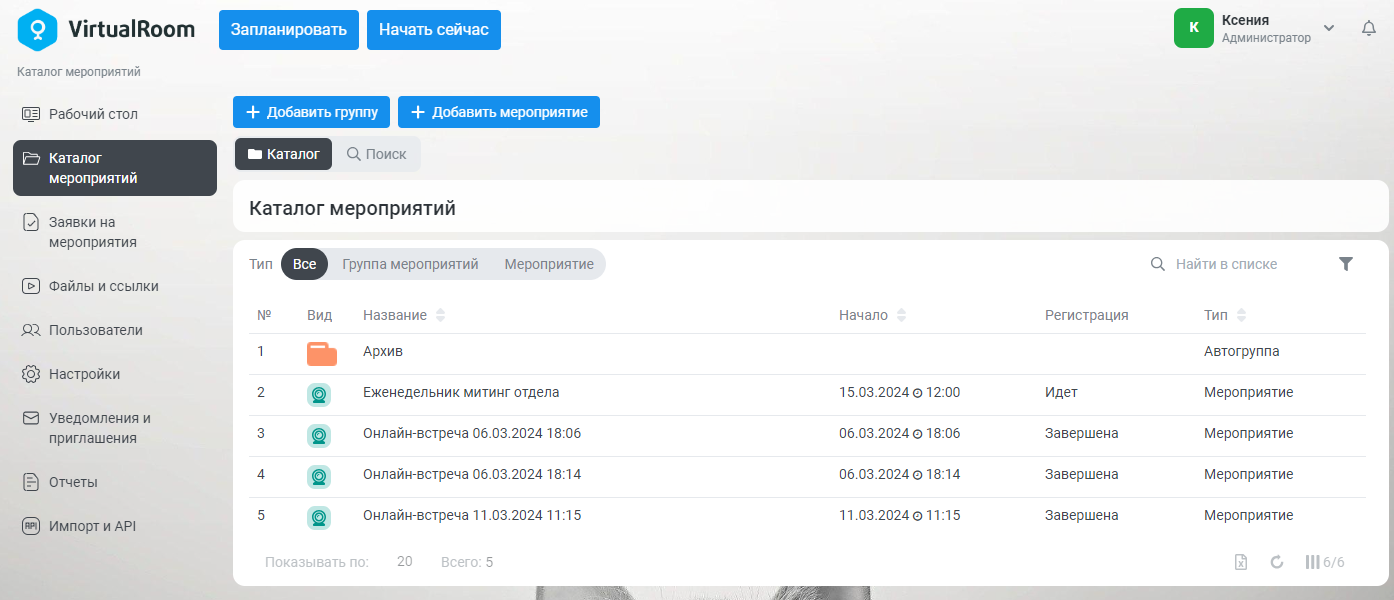Open Онлайн-встреча 06.03.2024 18:14 event
The image size is (1394, 600).
coord(472,475)
